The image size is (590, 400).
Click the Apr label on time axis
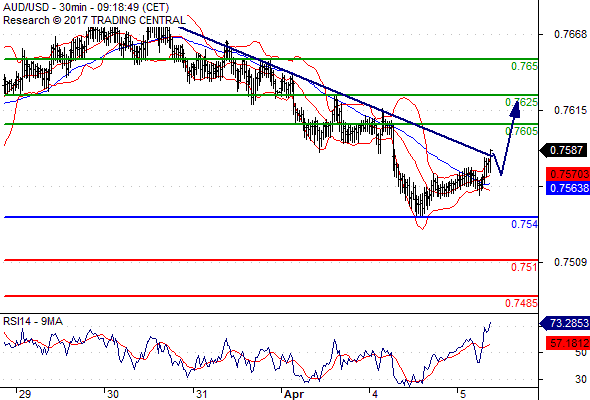[293, 394]
